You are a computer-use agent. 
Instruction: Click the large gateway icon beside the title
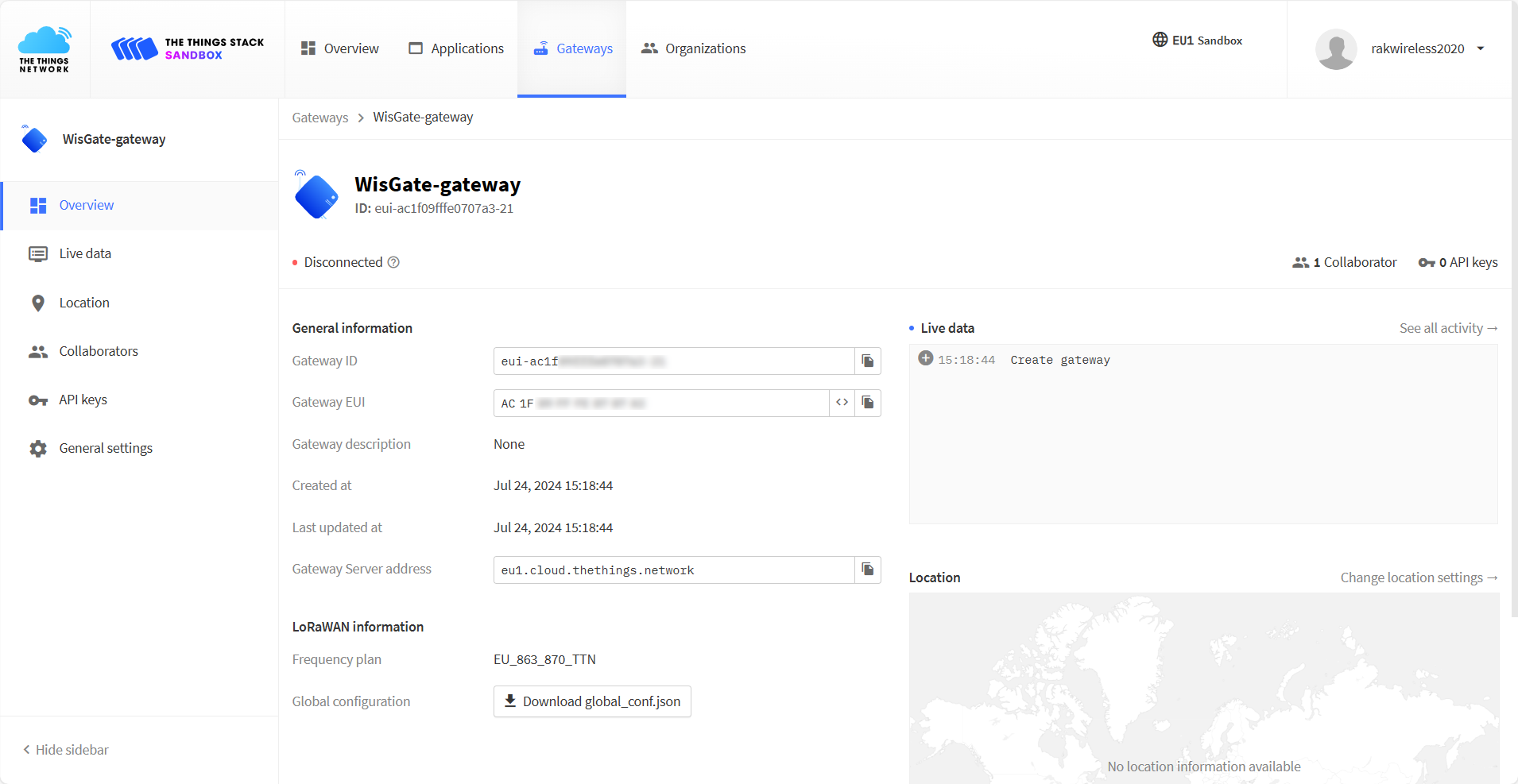pos(316,195)
